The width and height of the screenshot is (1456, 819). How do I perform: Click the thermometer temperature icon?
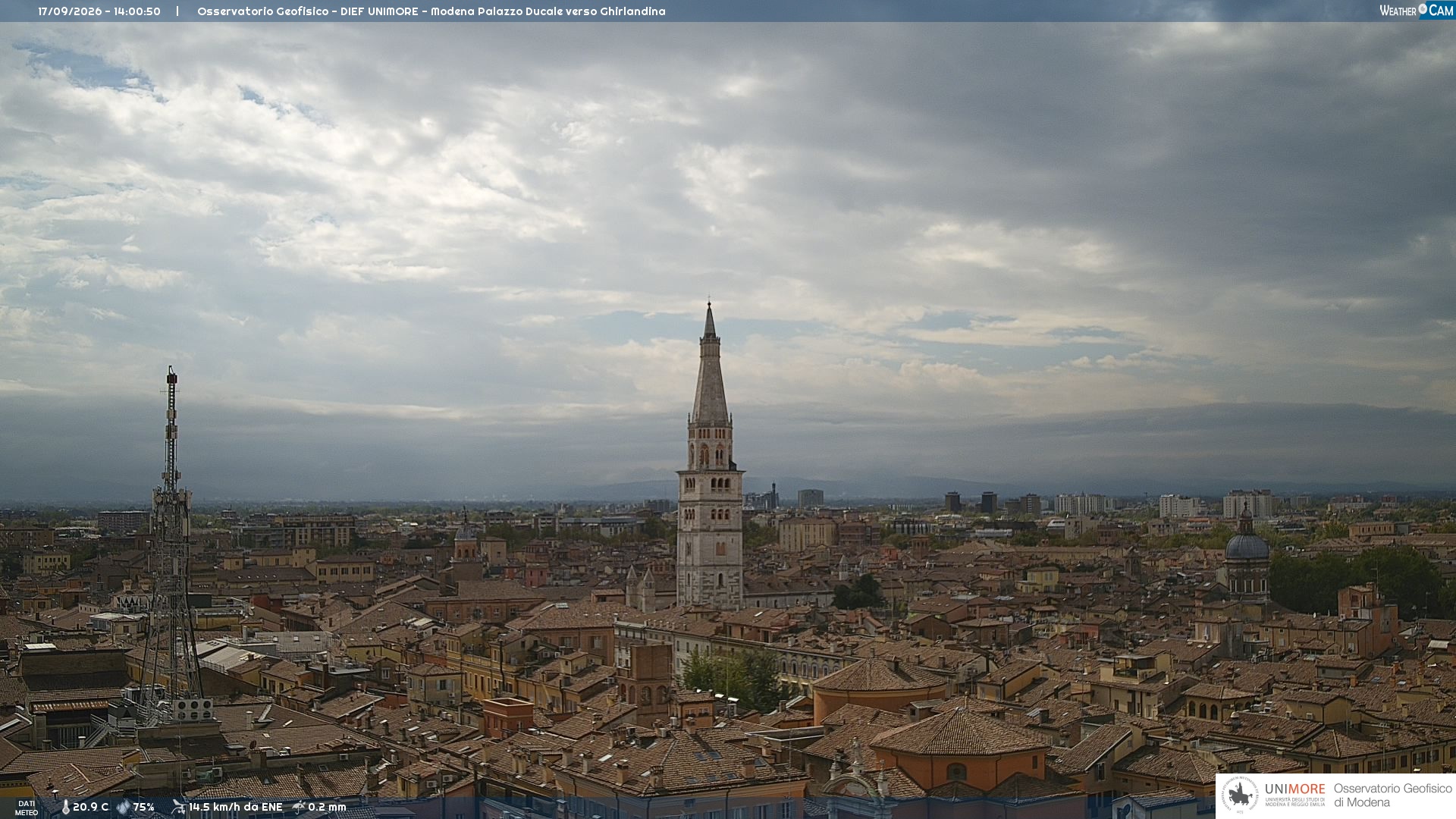[x=65, y=808]
